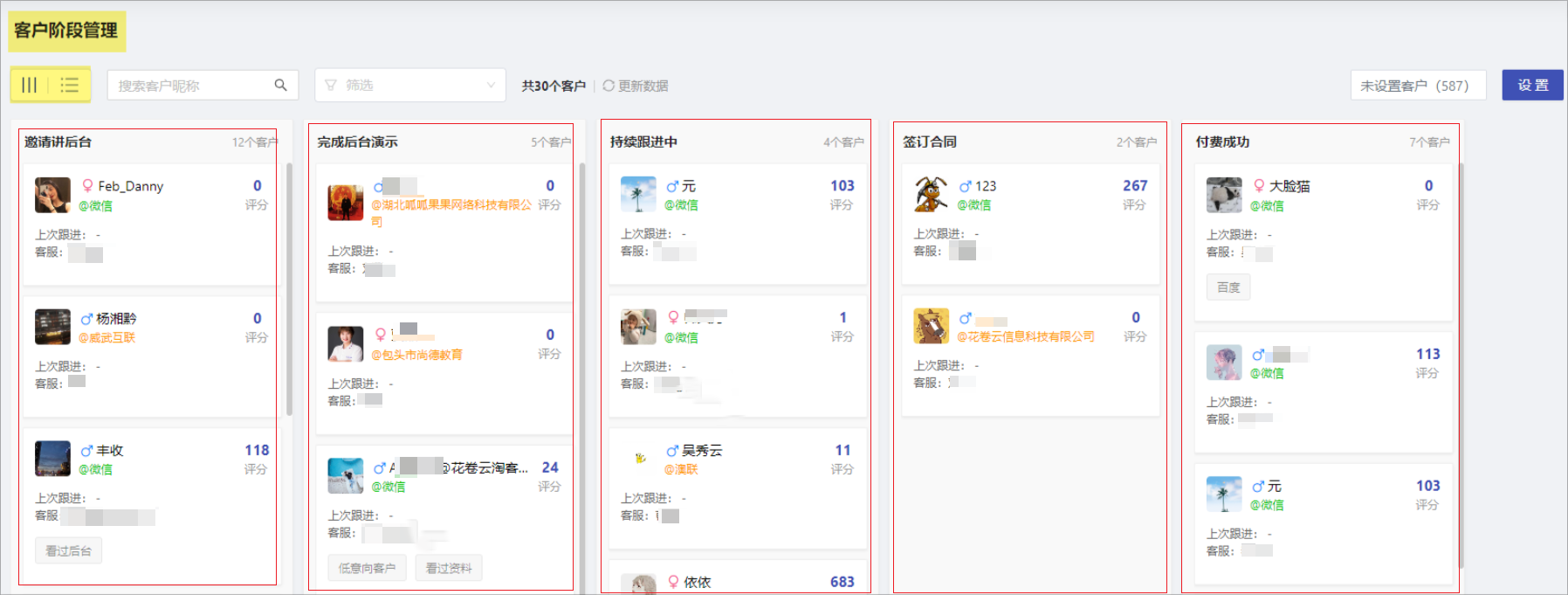
Task: Click the 邀请讲后台 column scrollbar
Action: click(x=289, y=288)
